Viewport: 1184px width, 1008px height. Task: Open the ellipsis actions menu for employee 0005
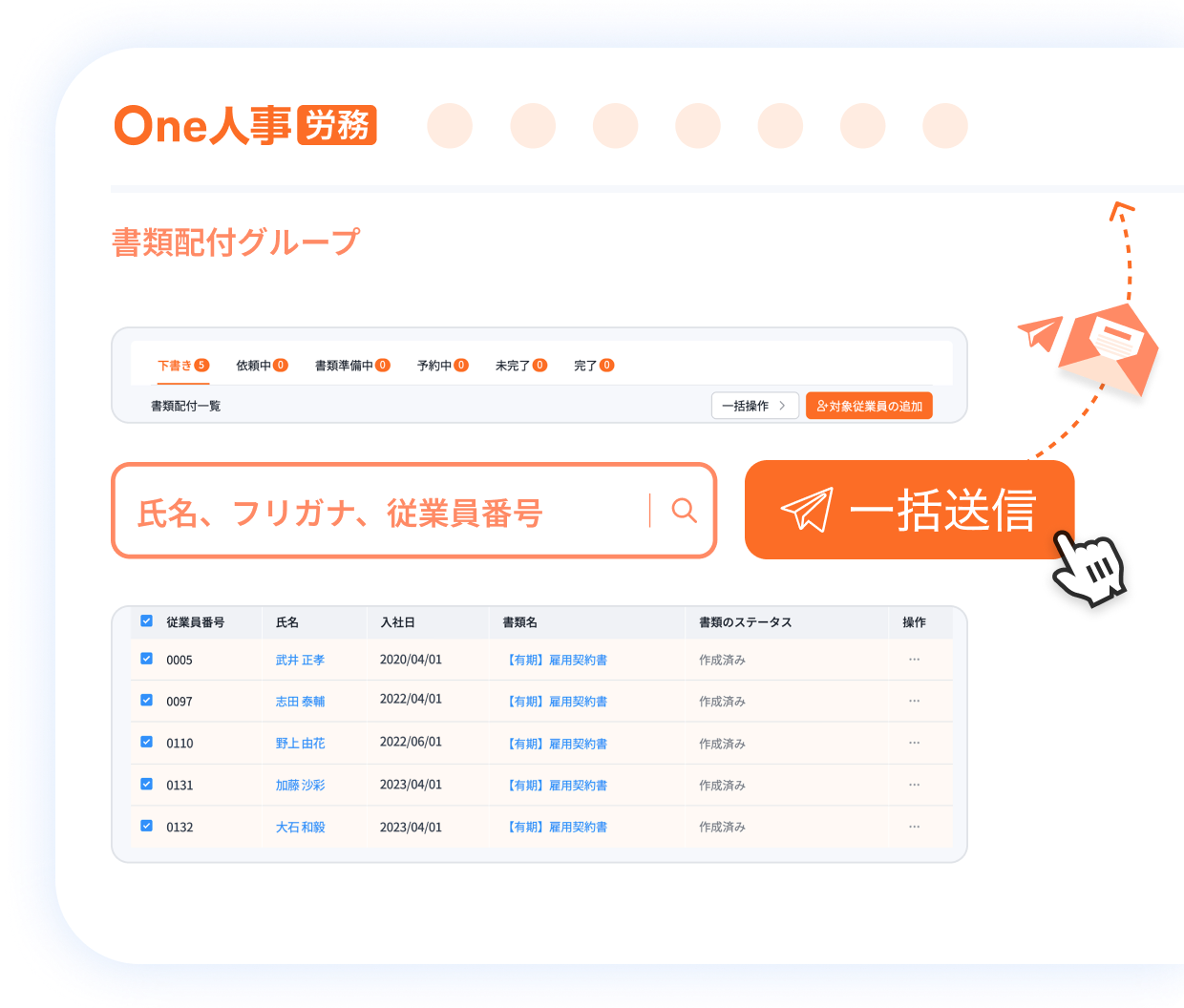click(x=914, y=660)
